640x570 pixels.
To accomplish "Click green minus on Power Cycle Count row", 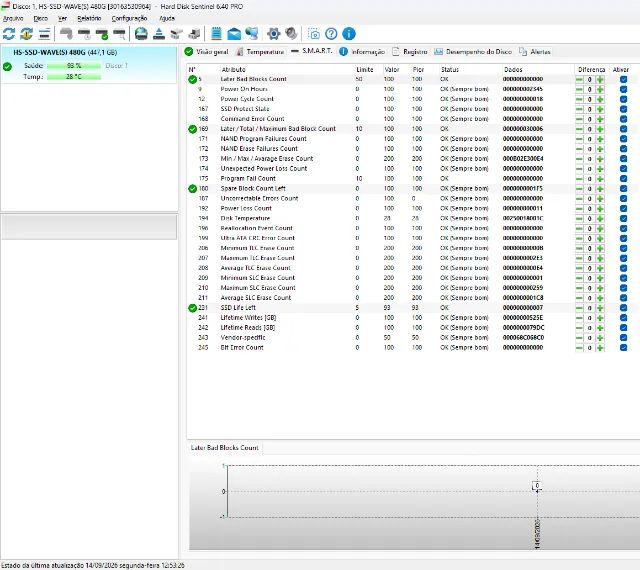I will pos(579,99).
